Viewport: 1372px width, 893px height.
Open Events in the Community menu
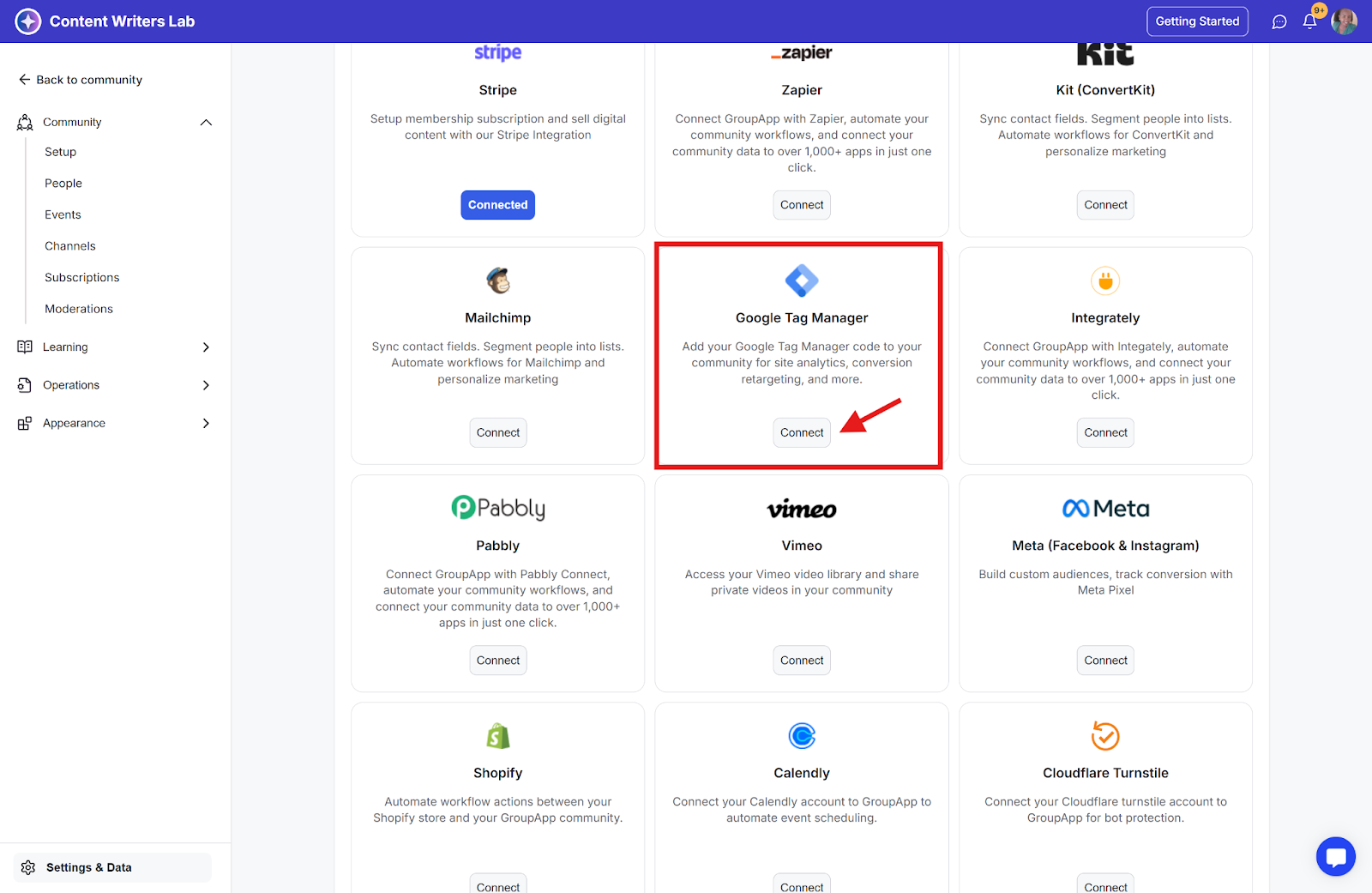63,214
